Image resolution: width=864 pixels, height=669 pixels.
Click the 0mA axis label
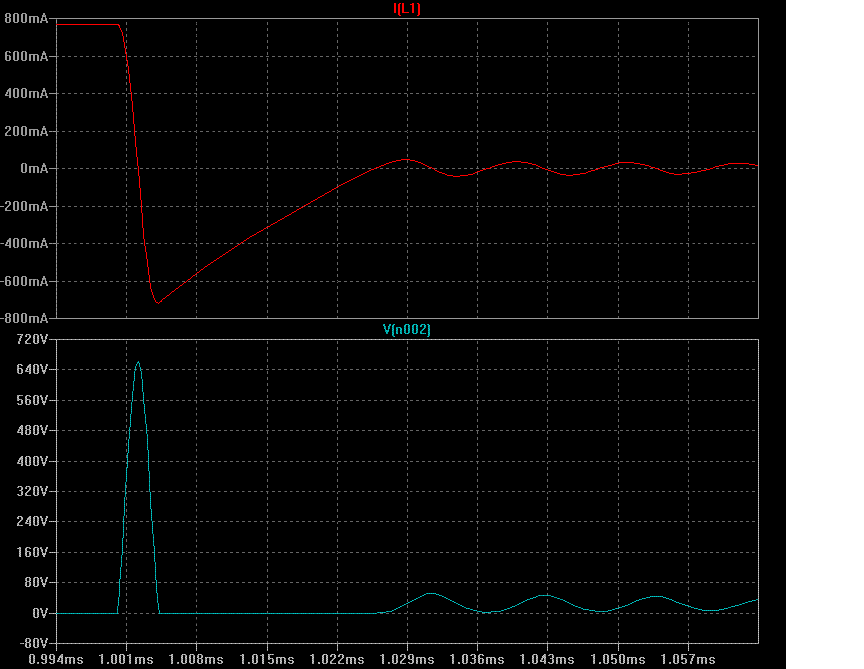[34, 169]
